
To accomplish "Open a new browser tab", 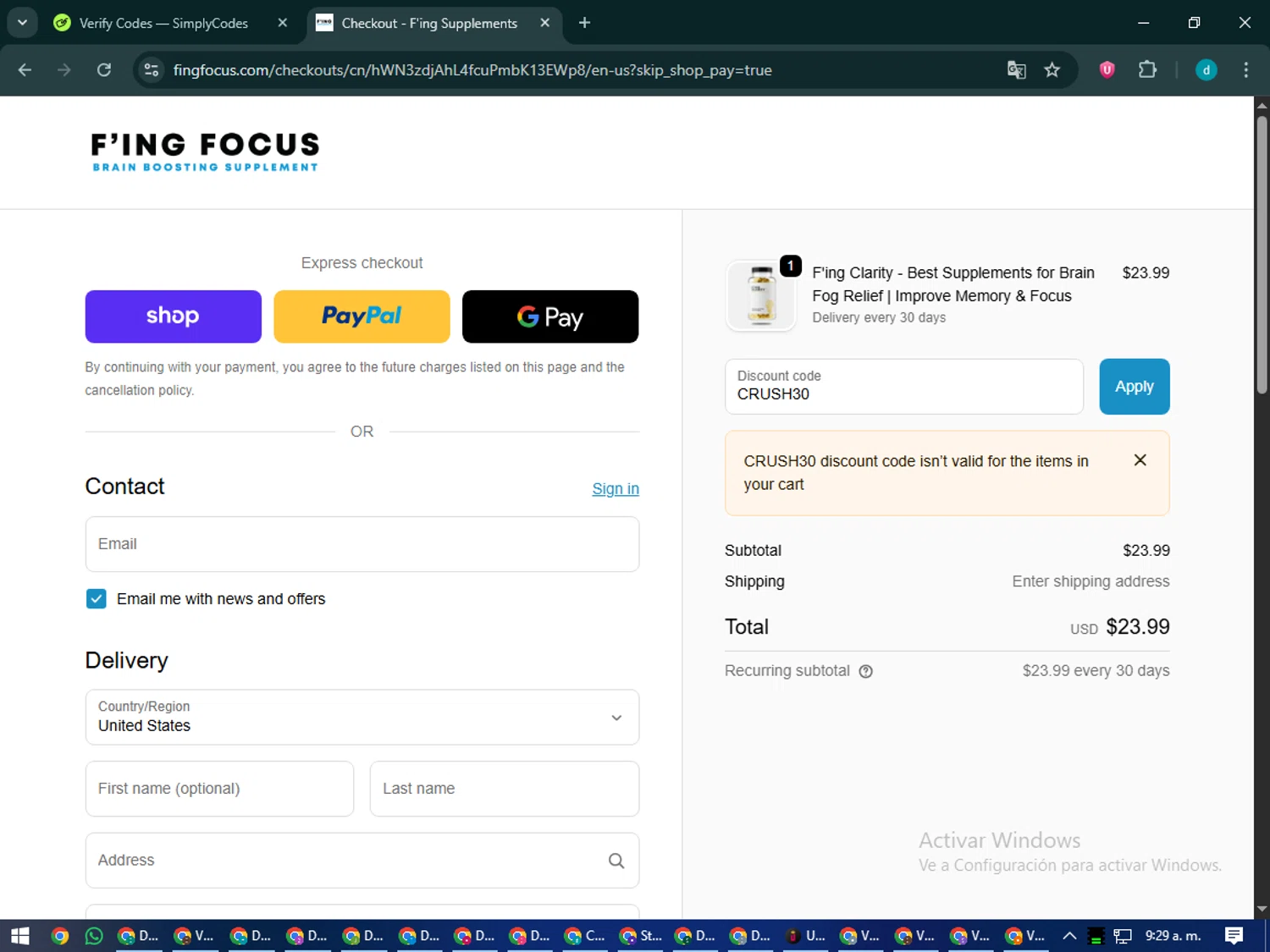I will coord(584,23).
